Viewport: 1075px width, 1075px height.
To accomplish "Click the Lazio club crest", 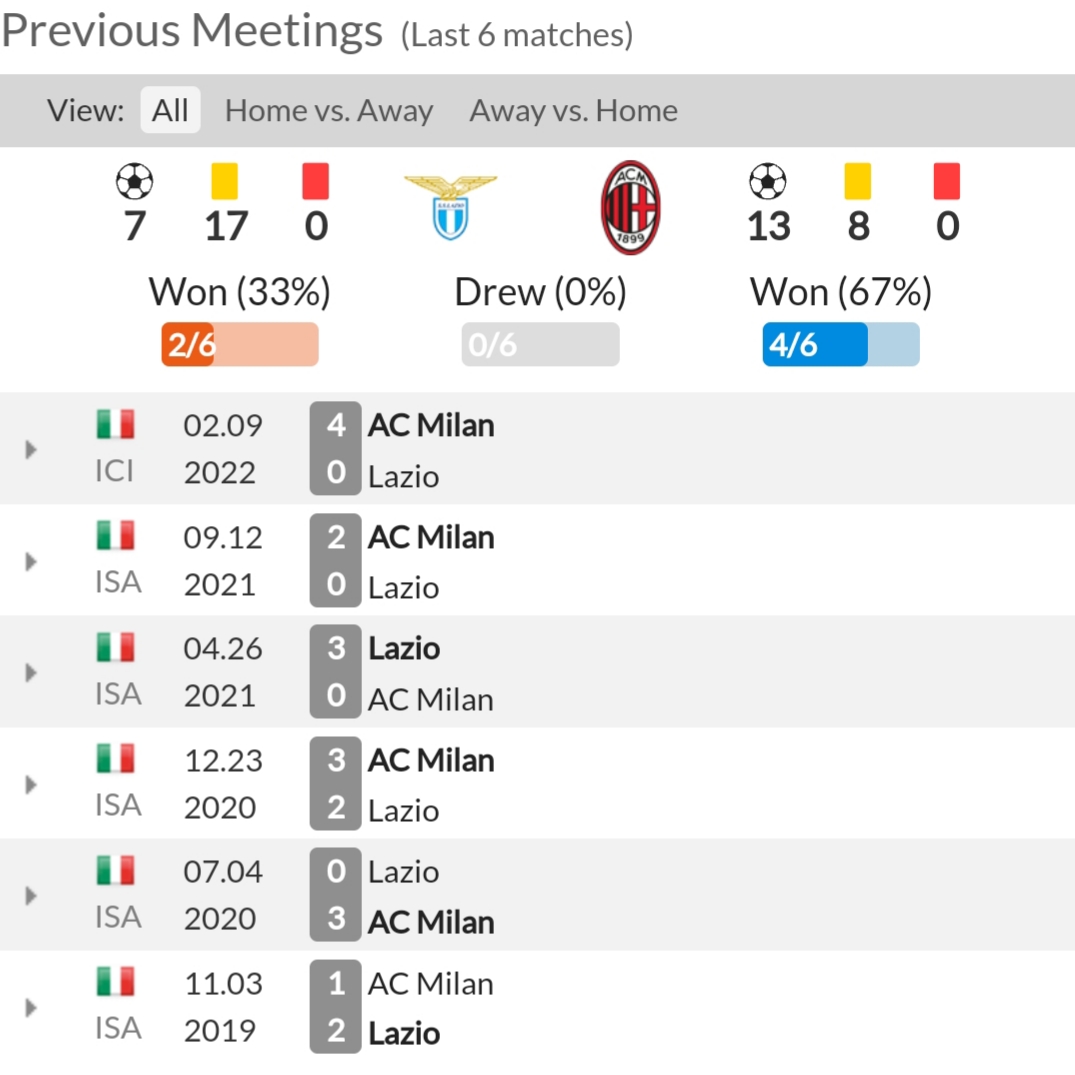I will click(450, 207).
